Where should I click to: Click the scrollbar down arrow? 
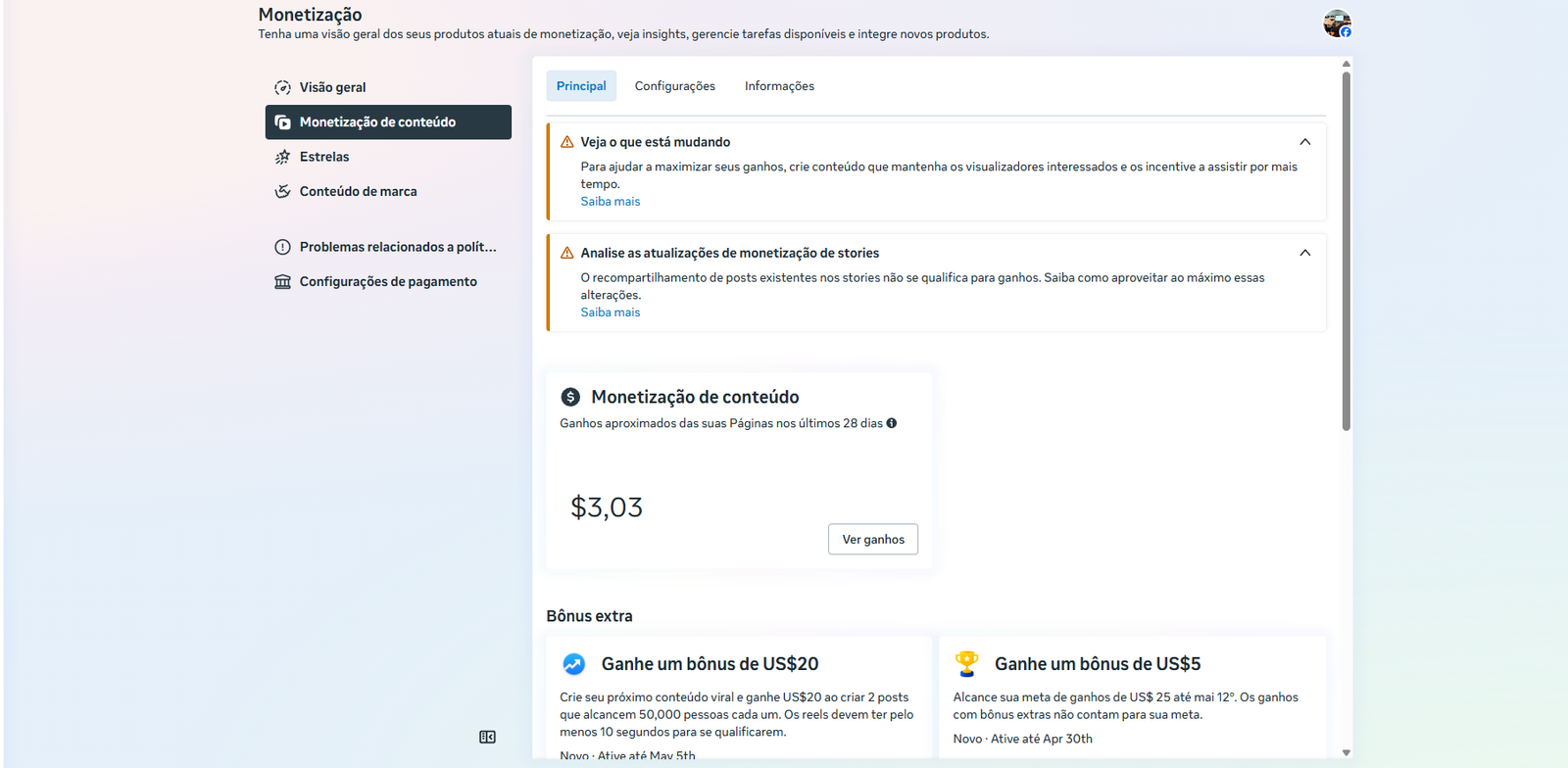[1346, 752]
